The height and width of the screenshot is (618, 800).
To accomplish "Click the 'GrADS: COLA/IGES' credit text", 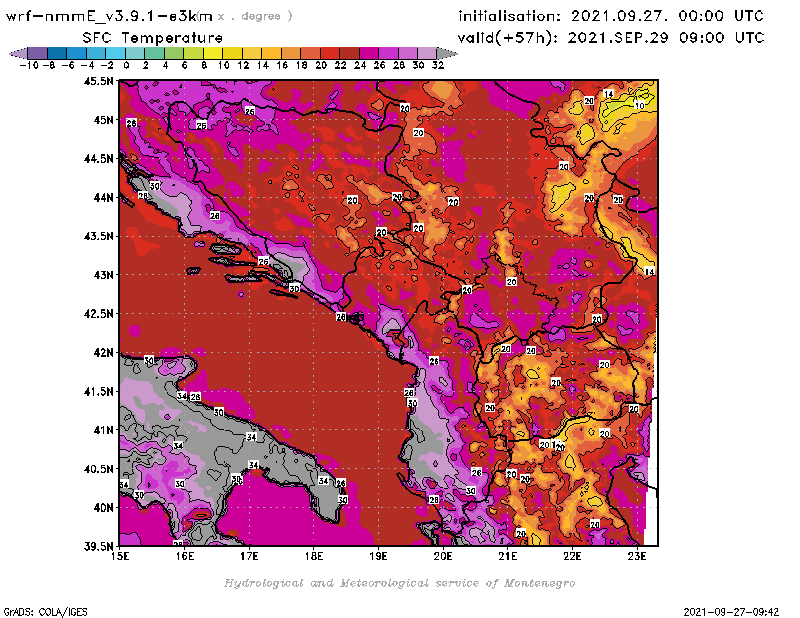I will [45, 612].
